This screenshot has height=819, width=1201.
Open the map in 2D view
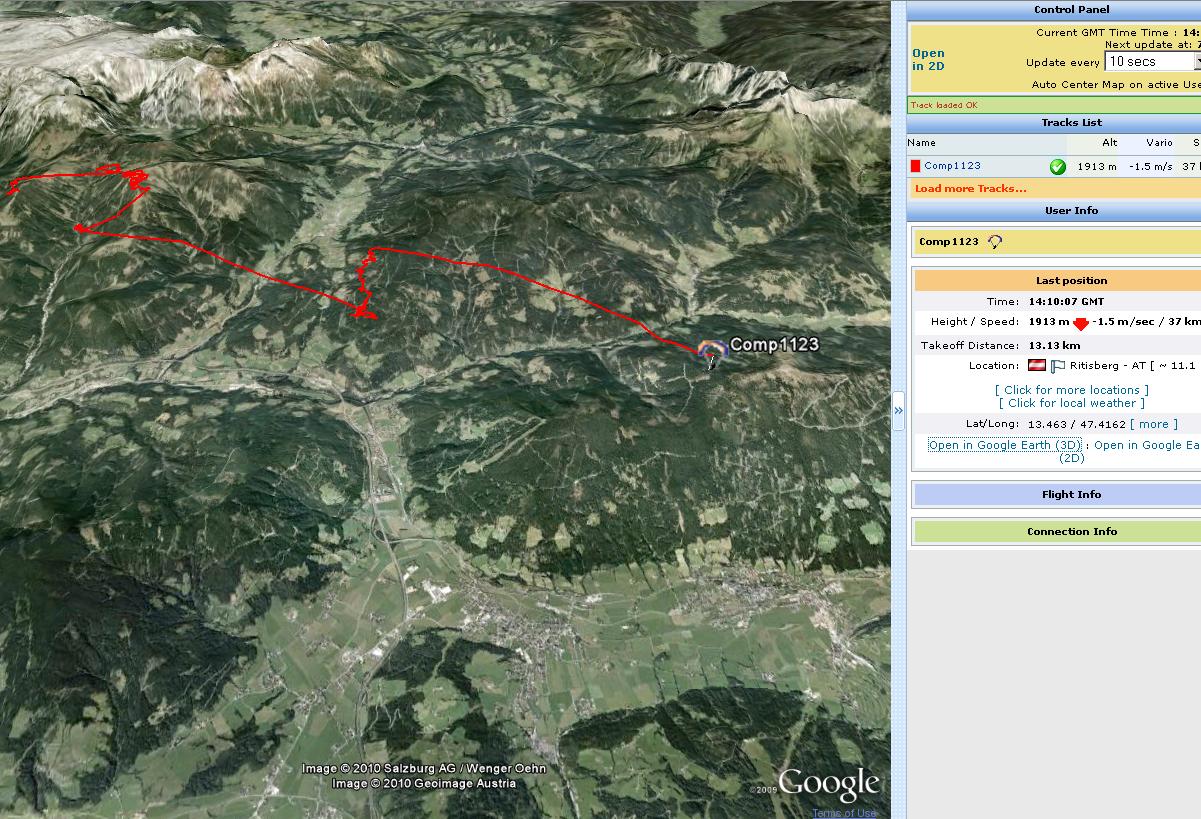(927, 60)
